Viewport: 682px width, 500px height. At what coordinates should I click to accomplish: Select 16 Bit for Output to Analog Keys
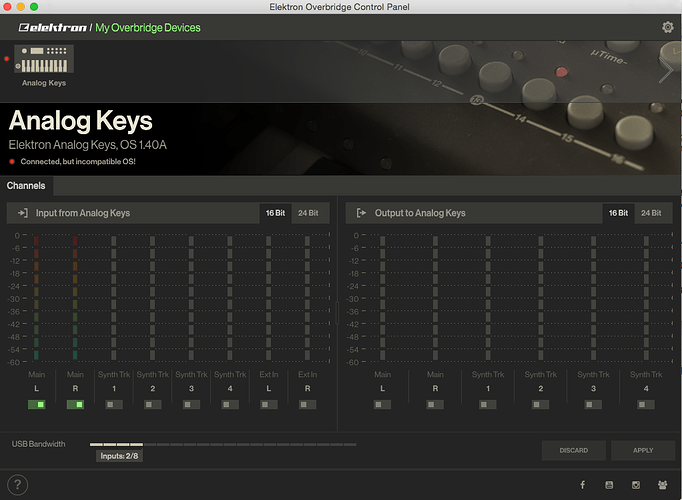pos(618,213)
